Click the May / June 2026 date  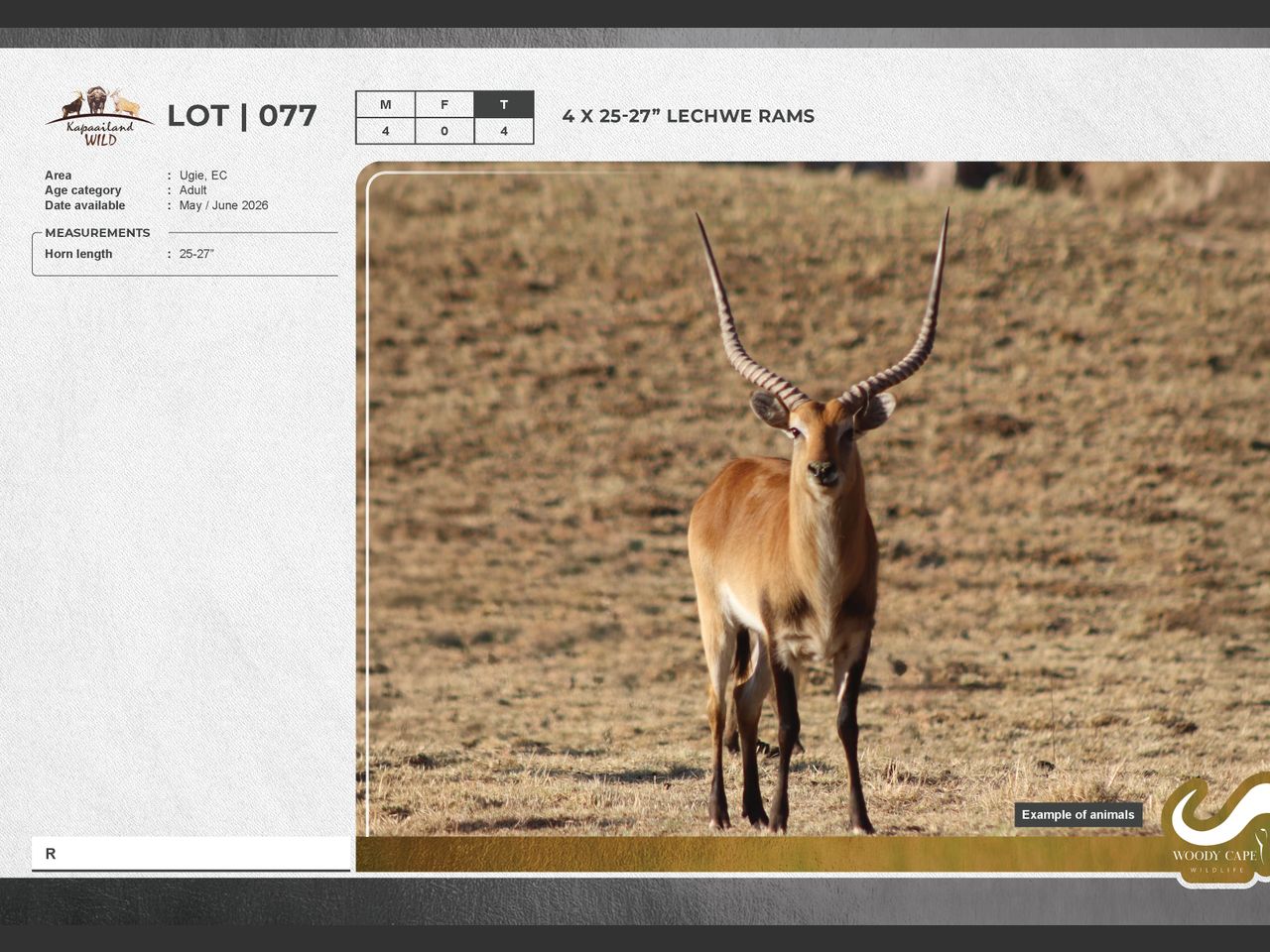coord(223,205)
